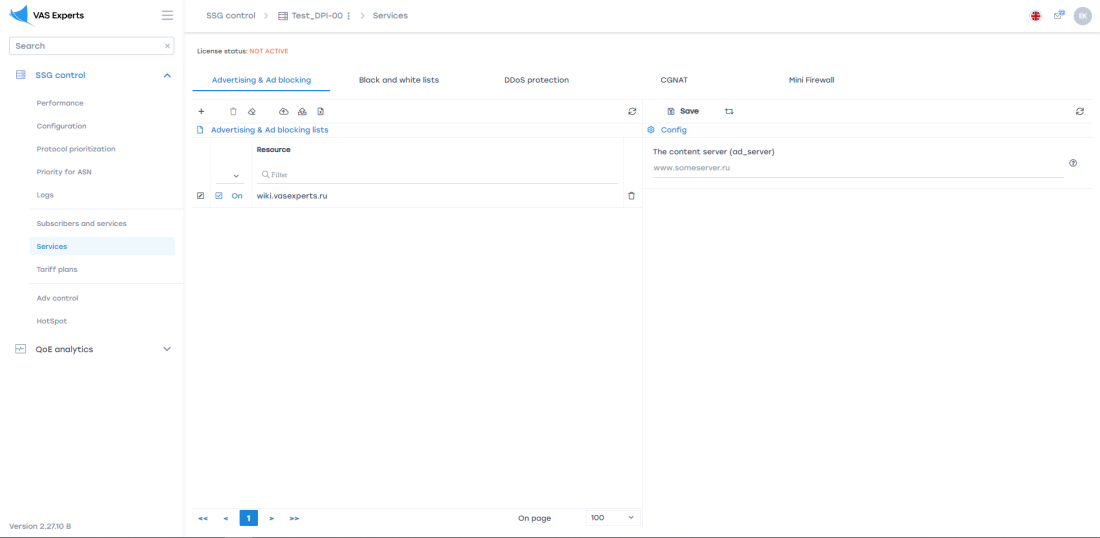
Task: Click the content server (ad_server) input field
Action: coord(857,168)
